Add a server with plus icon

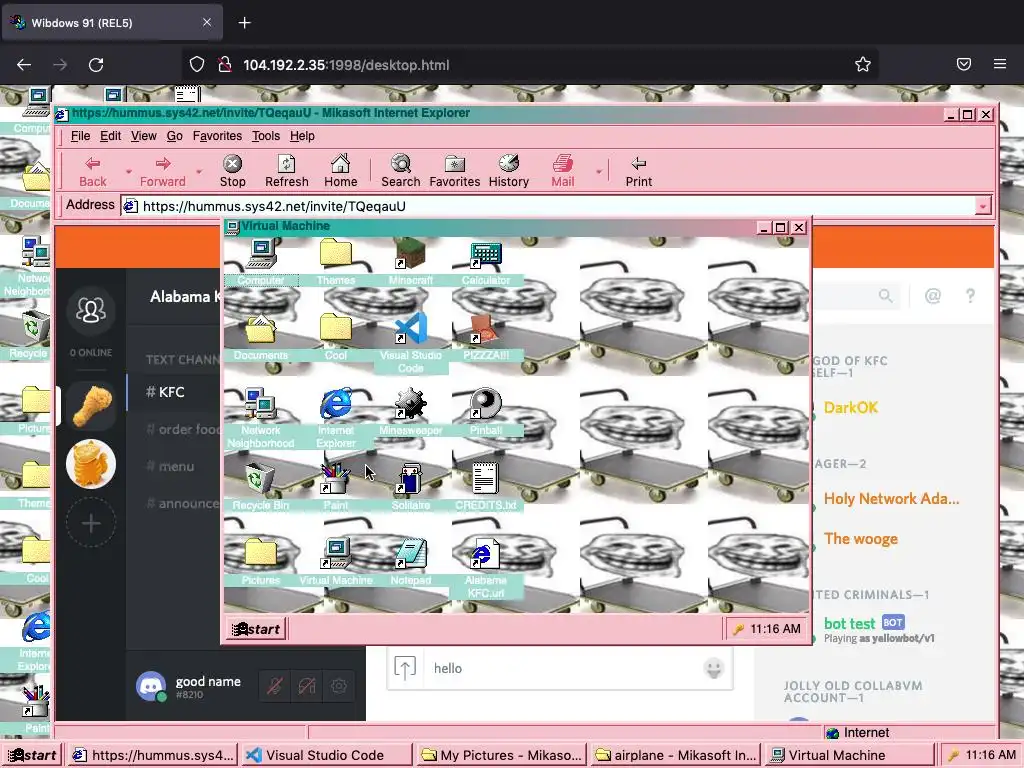[91, 523]
